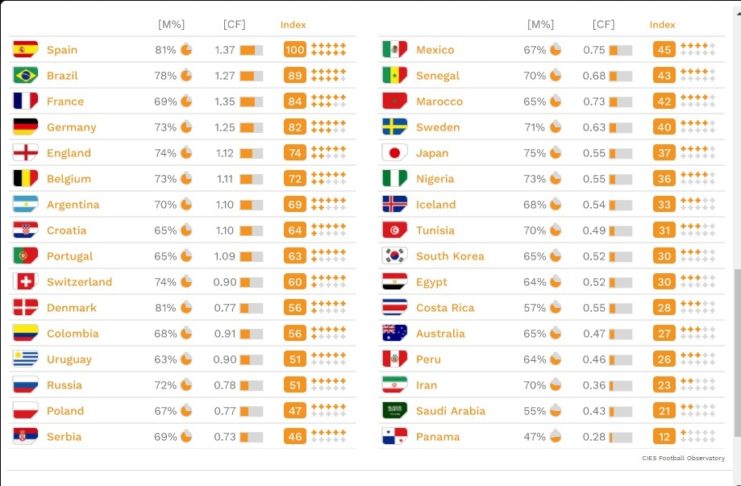Viewport: 741px width, 486px height.
Task: Click the Japan flag icon
Action: tap(394, 153)
